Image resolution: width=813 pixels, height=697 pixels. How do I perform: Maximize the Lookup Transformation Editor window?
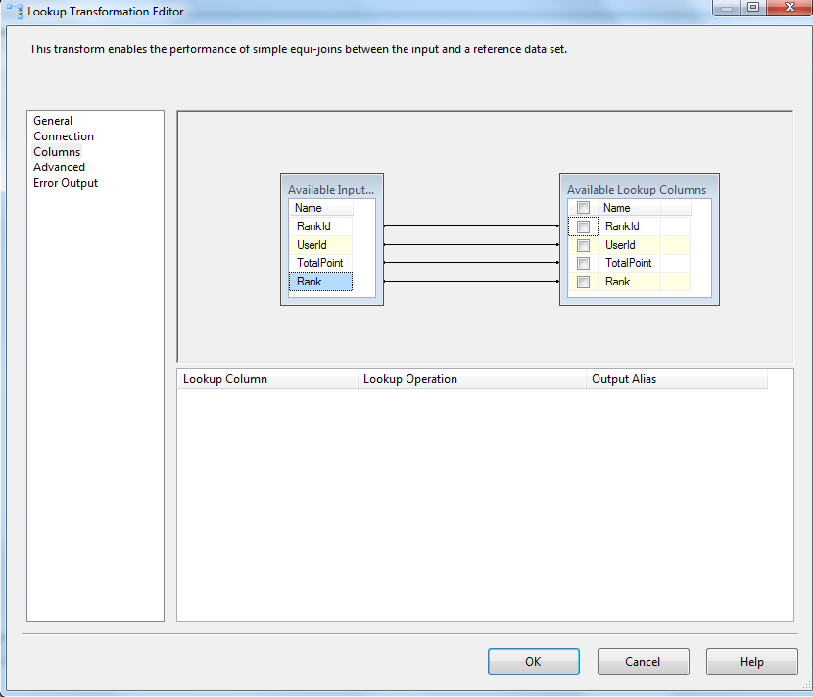(x=753, y=7)
